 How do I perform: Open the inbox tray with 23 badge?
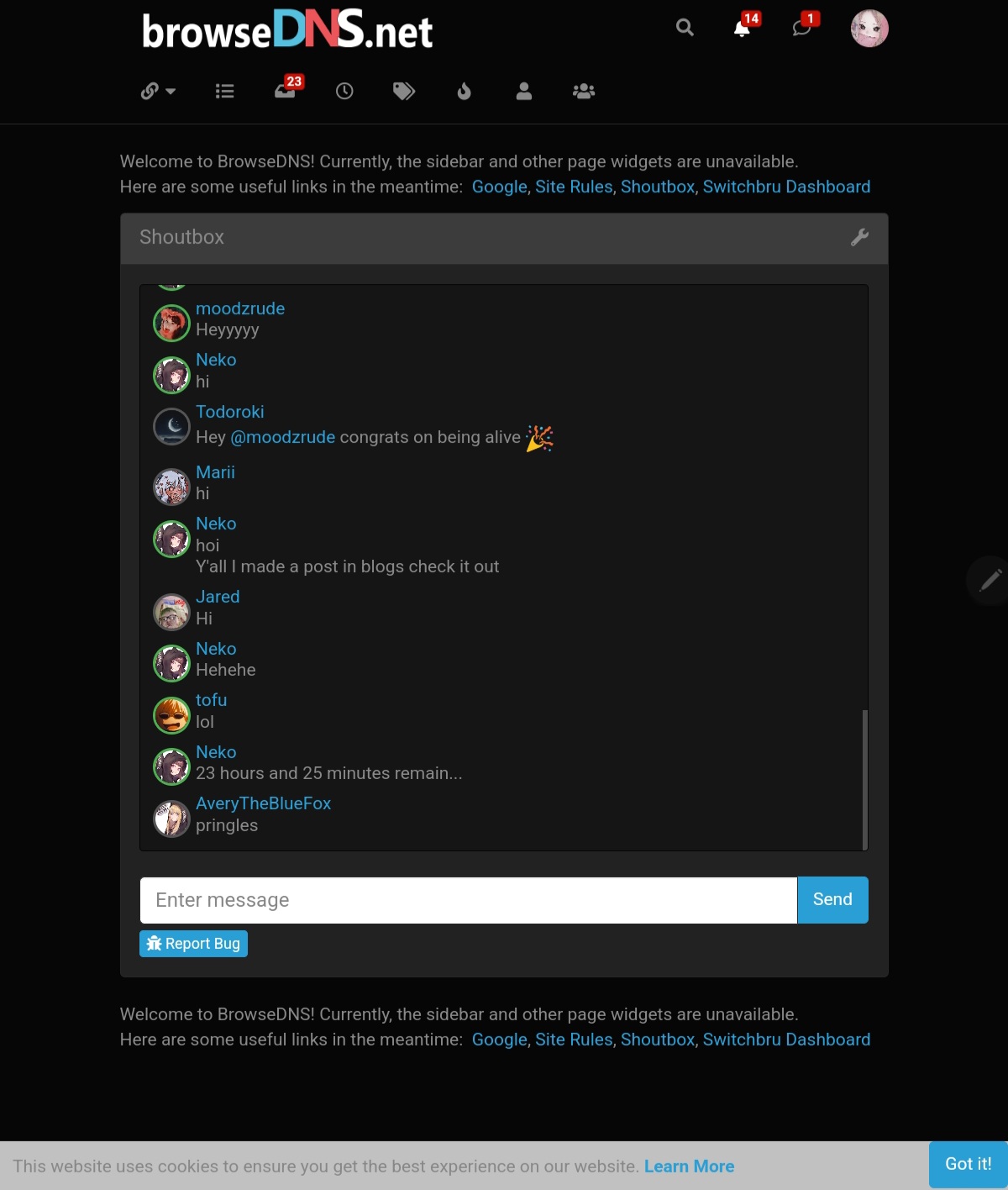(x=286, y=89)
